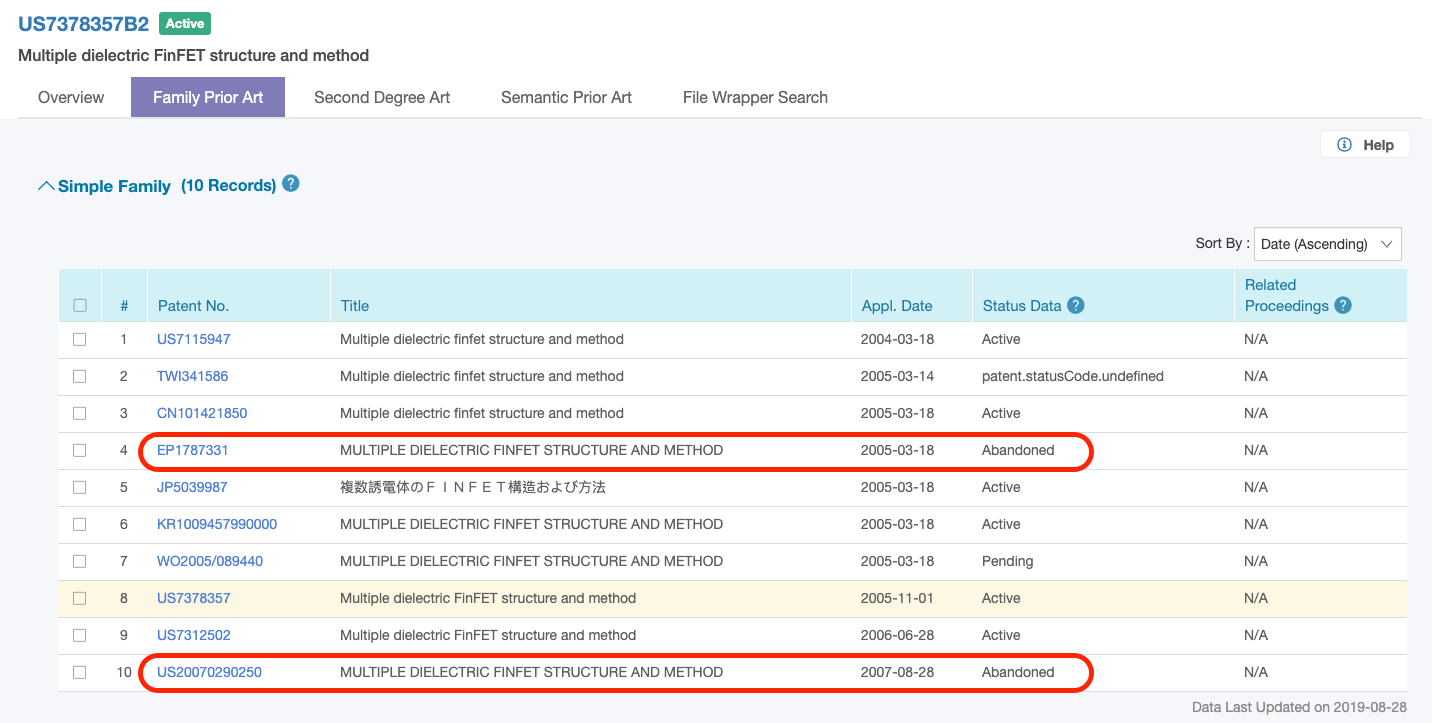Switch to the Overview tab
The width and height of the screenshot is (1432, 723).
71,97
